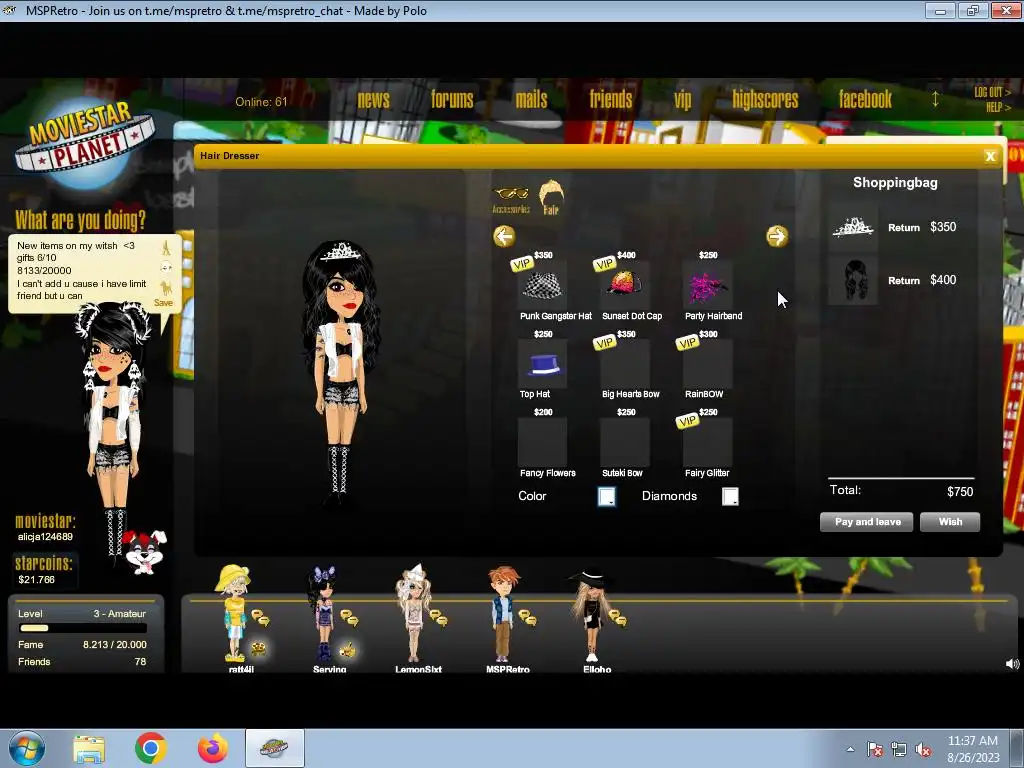1024x768 pixels.
Task: Visit friend Serving's avatar
Action: point(324,614)
